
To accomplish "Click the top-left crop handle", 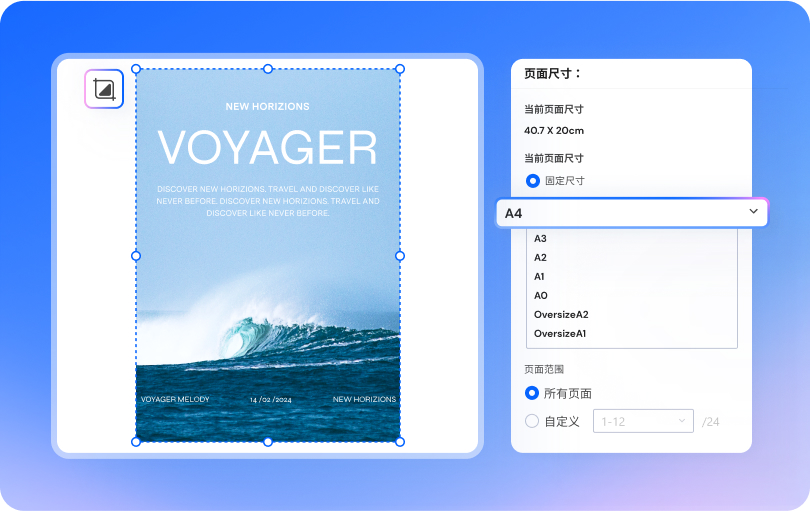I will (136, 69).
